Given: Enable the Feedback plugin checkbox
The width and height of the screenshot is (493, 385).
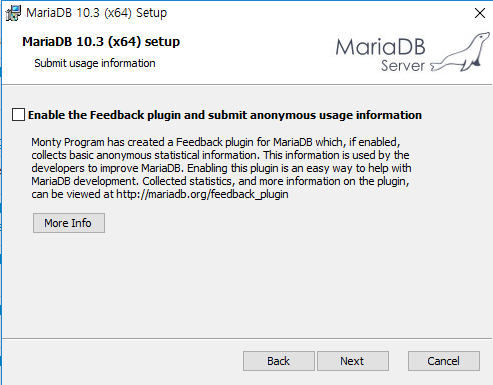Looking at the screenshot, I should (18, 115).
